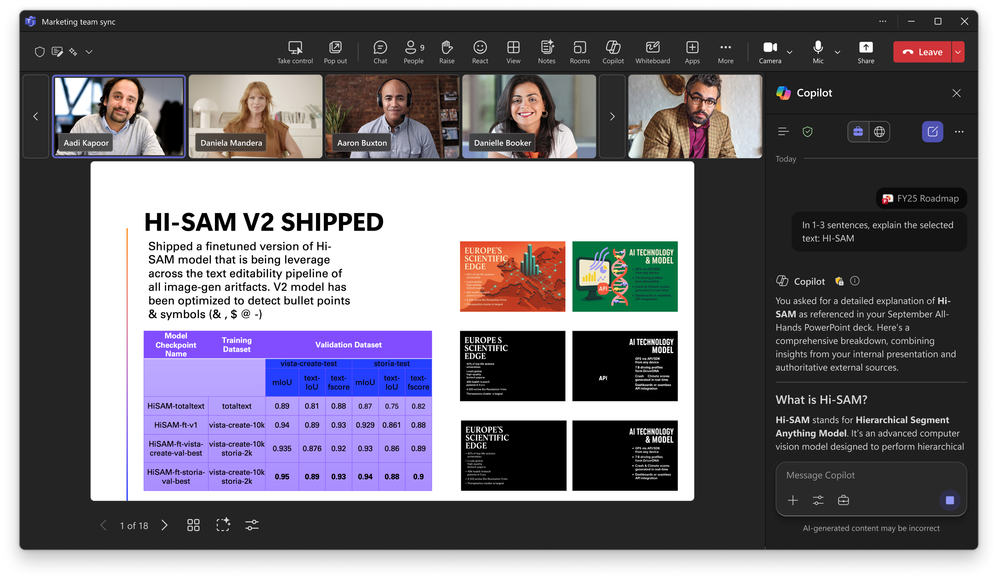Go to previous slide

point(103,525)
